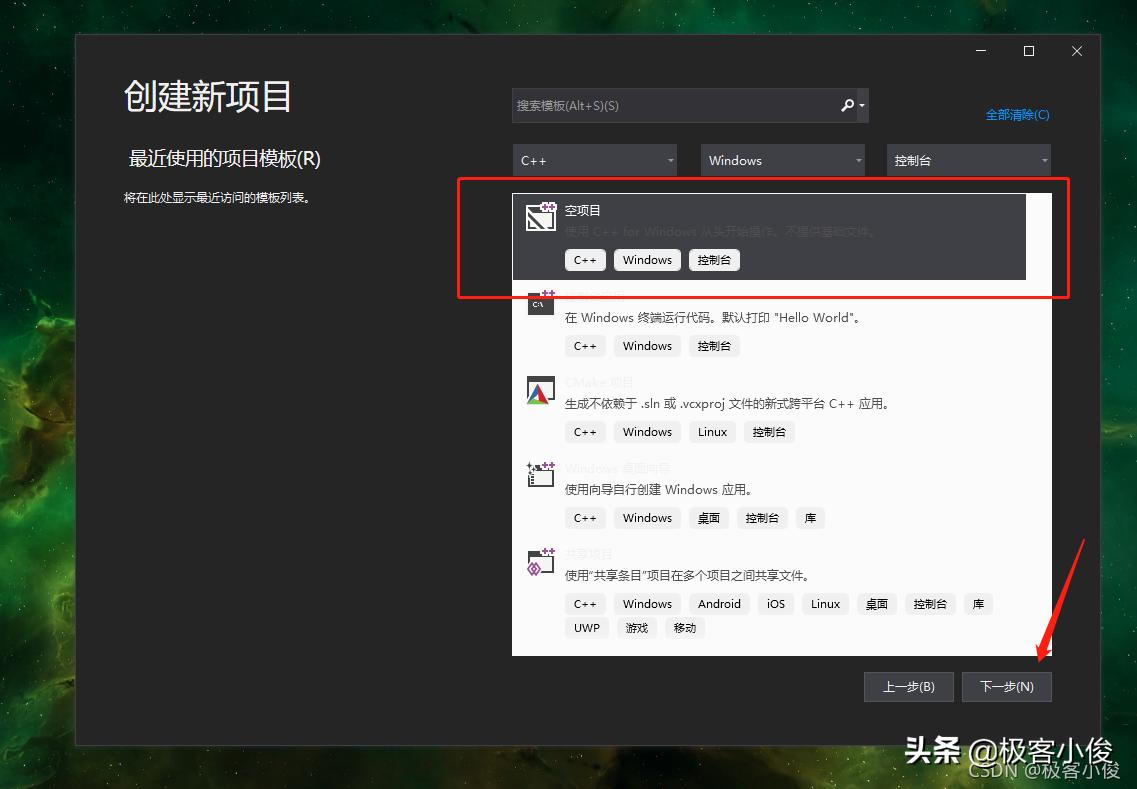The image size is (1137, 789).
Task: Click the colorful CMake 项目 triangle icon
Action: click(x=540, y=390)
